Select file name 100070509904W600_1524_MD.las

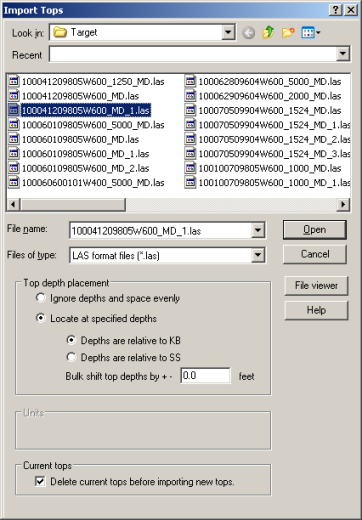[270, 110]
